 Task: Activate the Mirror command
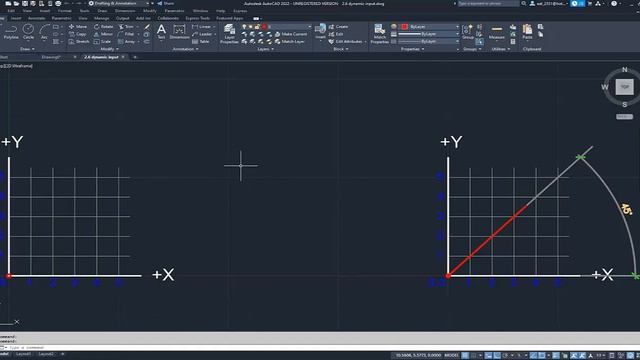(103, 34)
